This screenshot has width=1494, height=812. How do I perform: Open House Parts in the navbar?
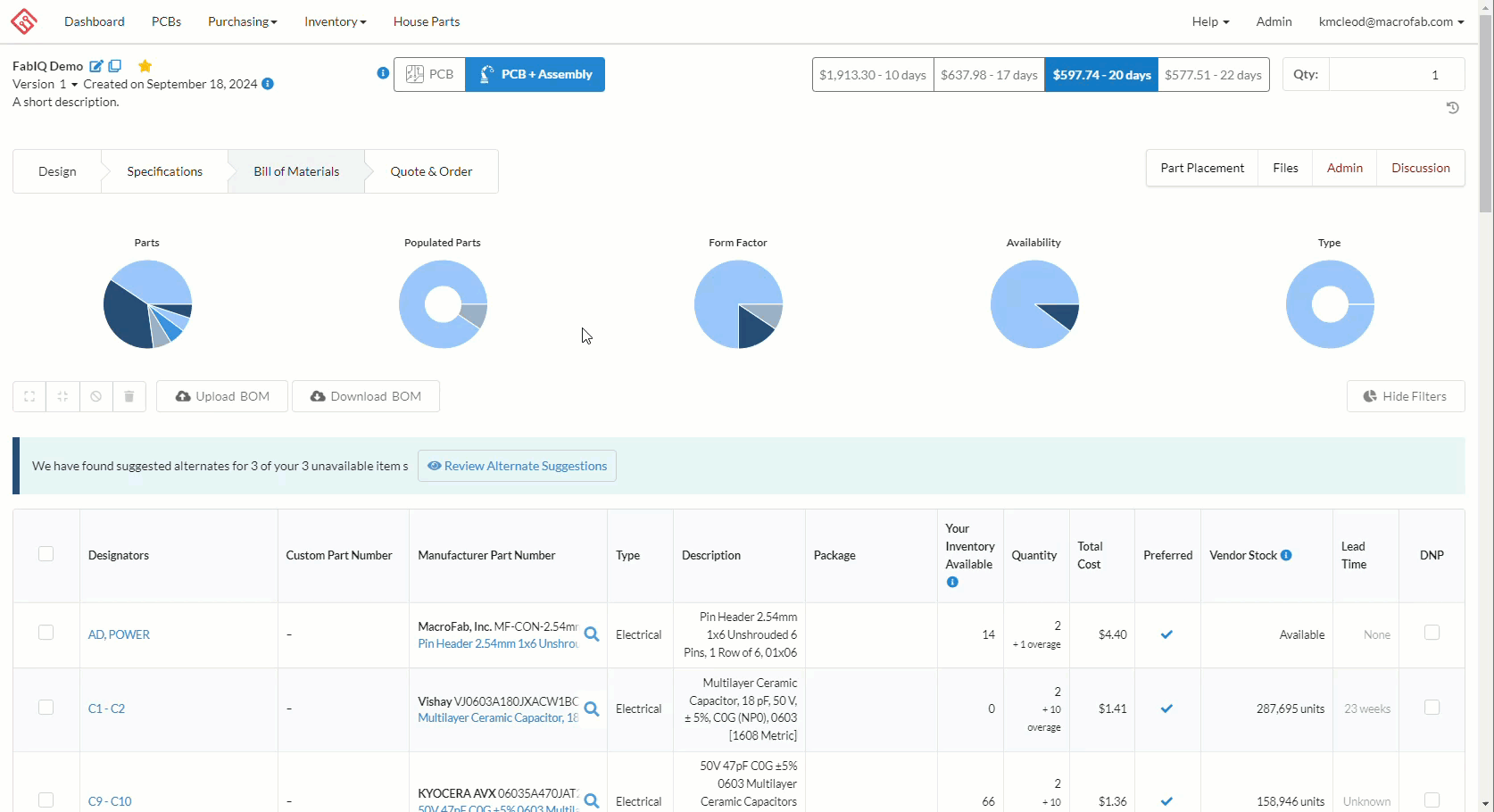point(427,21)
